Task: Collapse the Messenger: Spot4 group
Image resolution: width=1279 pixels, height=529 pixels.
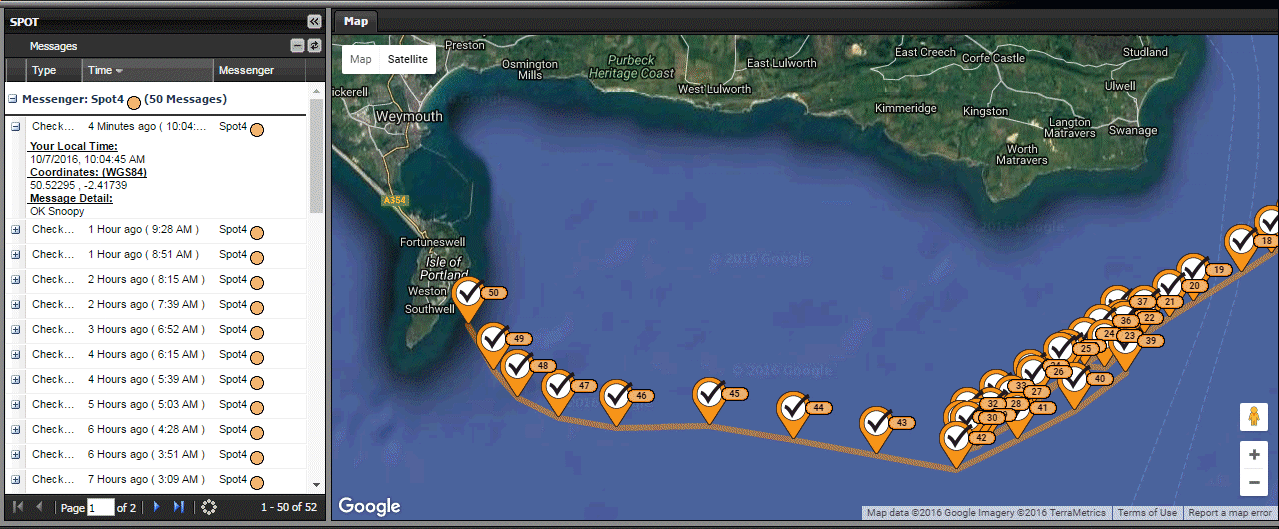Action: point(13,99)
